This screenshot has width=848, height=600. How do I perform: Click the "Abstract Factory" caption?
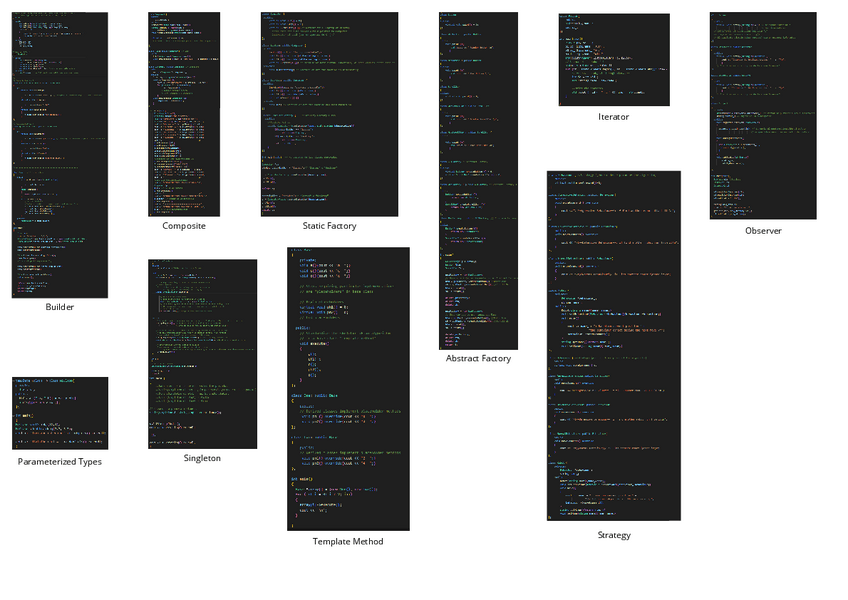click(478, 358)
